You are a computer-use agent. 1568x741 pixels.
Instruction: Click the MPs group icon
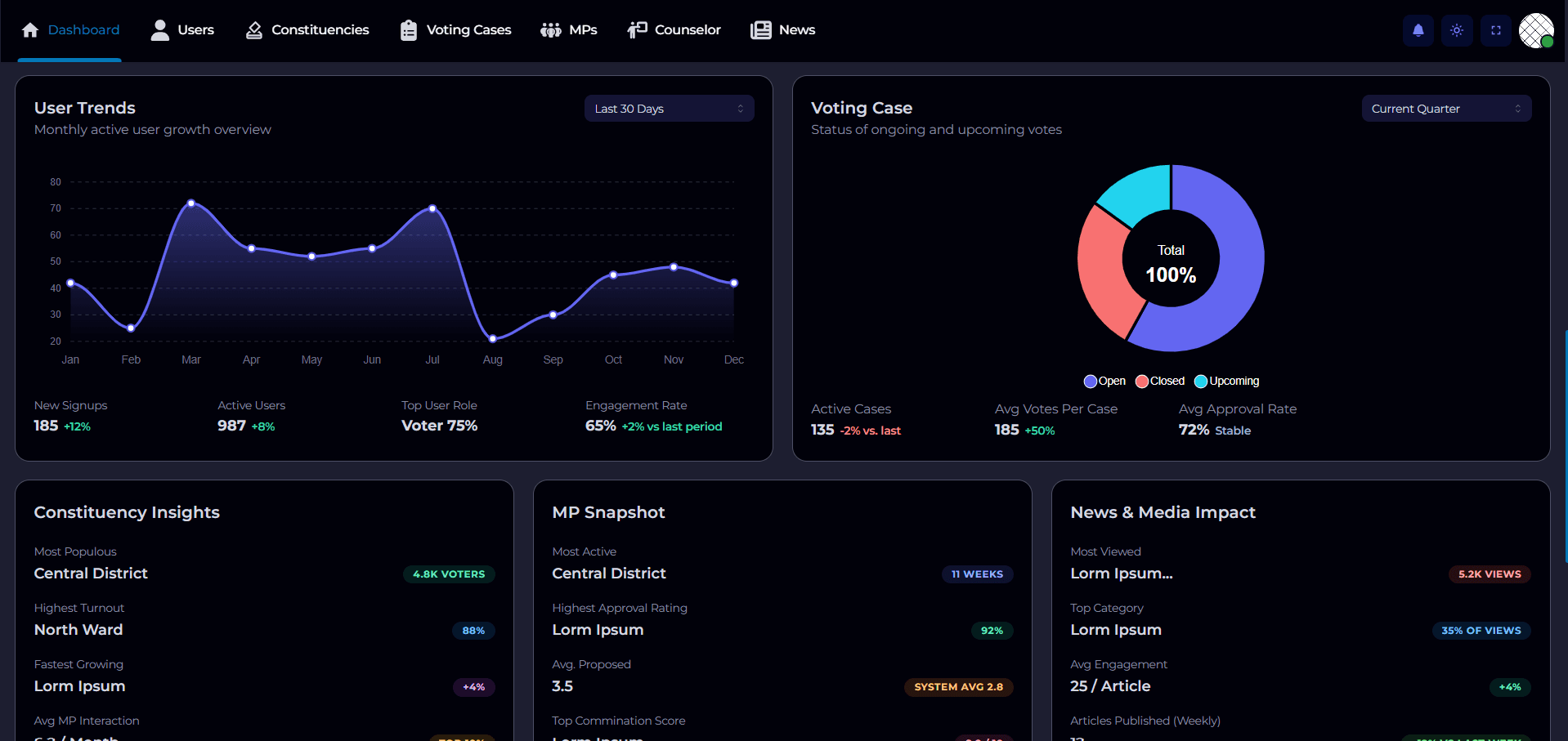coord(551,30)
